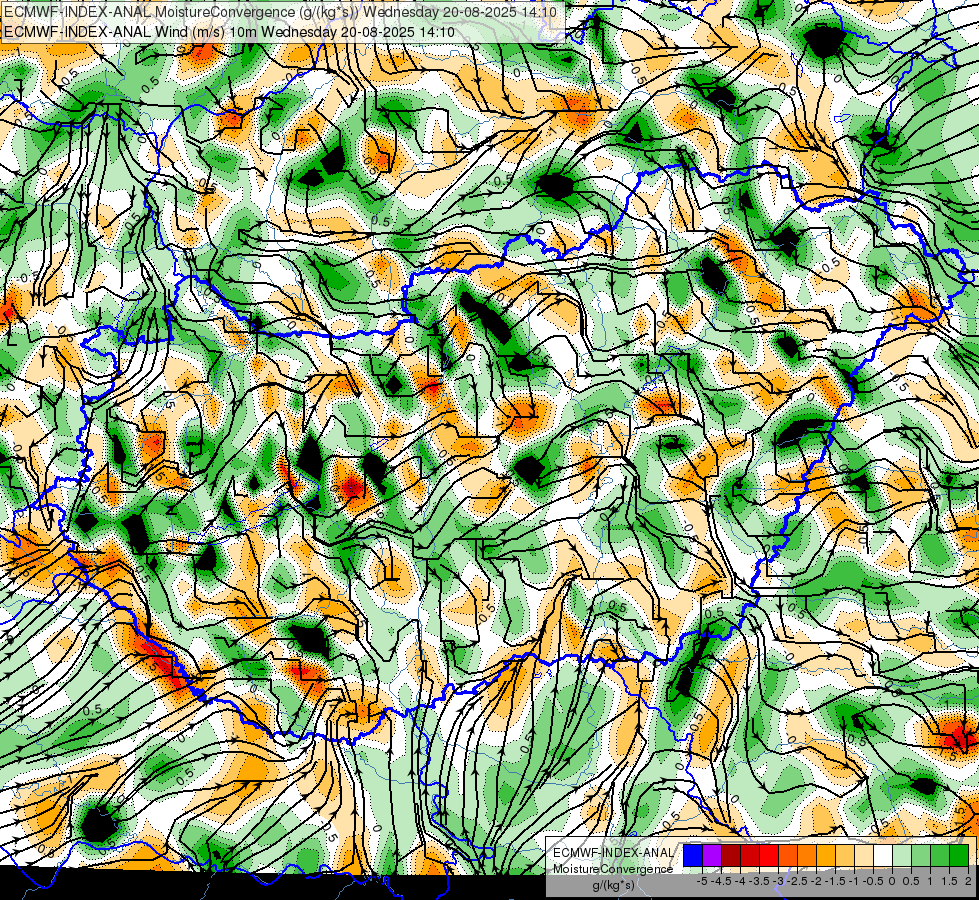Click the "-5" legend tick label
The width and height of the screenshot is (979, 900).
pos(702,881)
